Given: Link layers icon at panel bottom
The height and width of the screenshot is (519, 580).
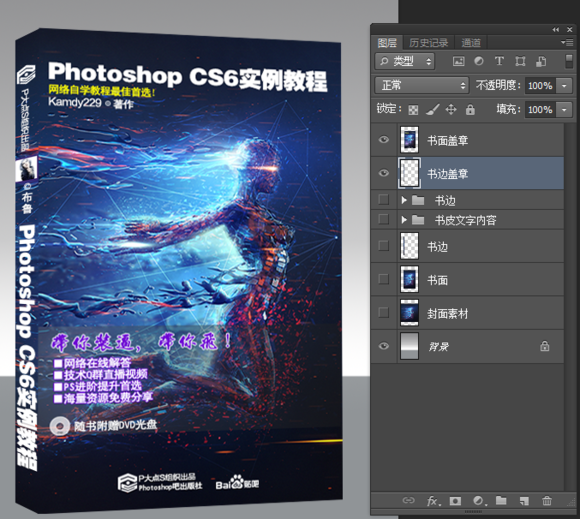Looking at the screenshot, I should (x=408, y=501).
